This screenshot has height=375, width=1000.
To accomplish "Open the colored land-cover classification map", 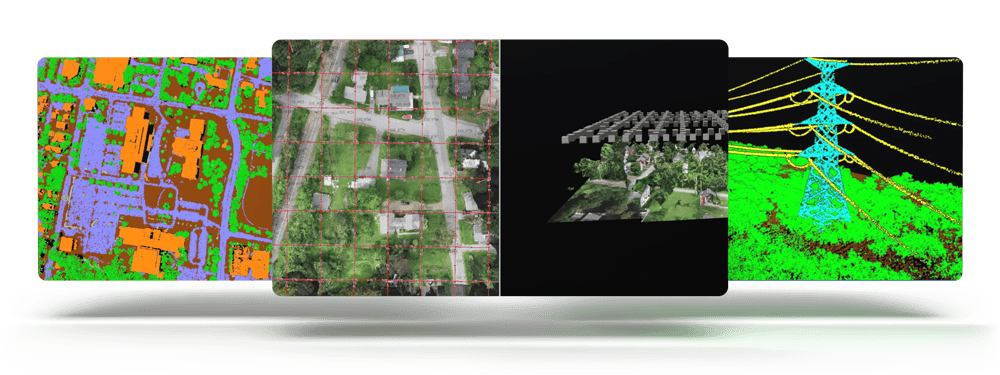I will 155,169.
